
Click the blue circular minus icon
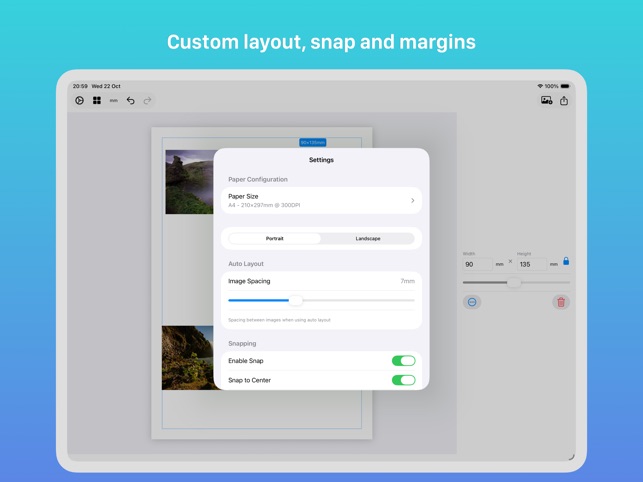(472, 302)
